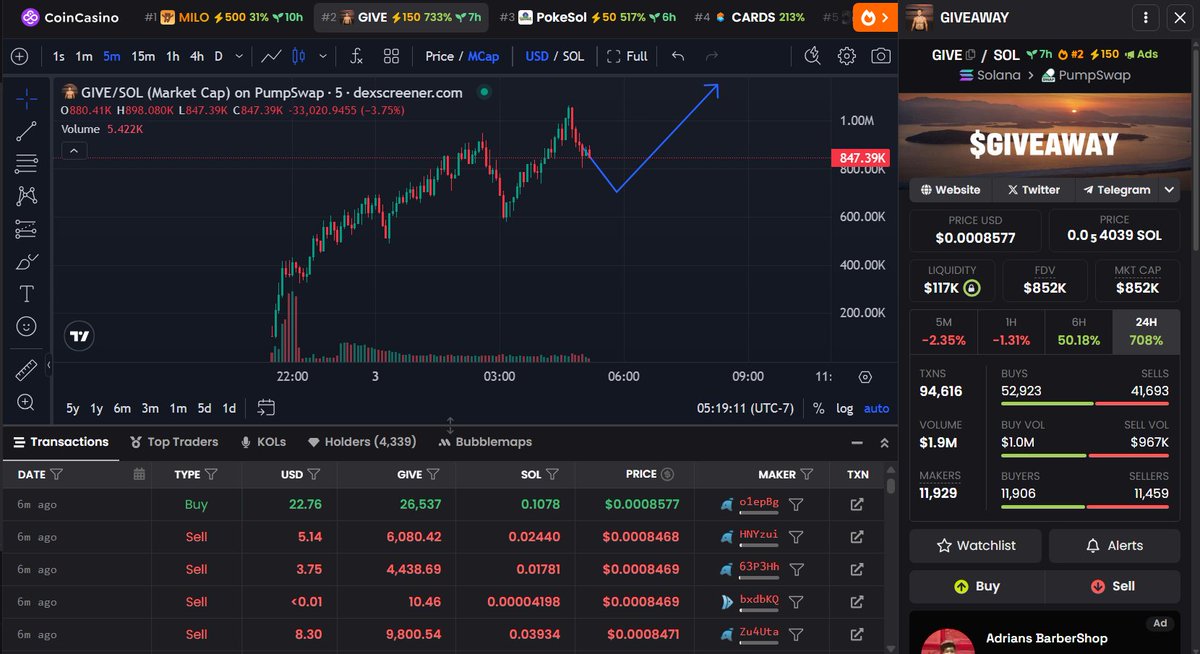Screen dimensions: 1200x654
Task: Select the text annotation tool
Action: tap(26, 294)
